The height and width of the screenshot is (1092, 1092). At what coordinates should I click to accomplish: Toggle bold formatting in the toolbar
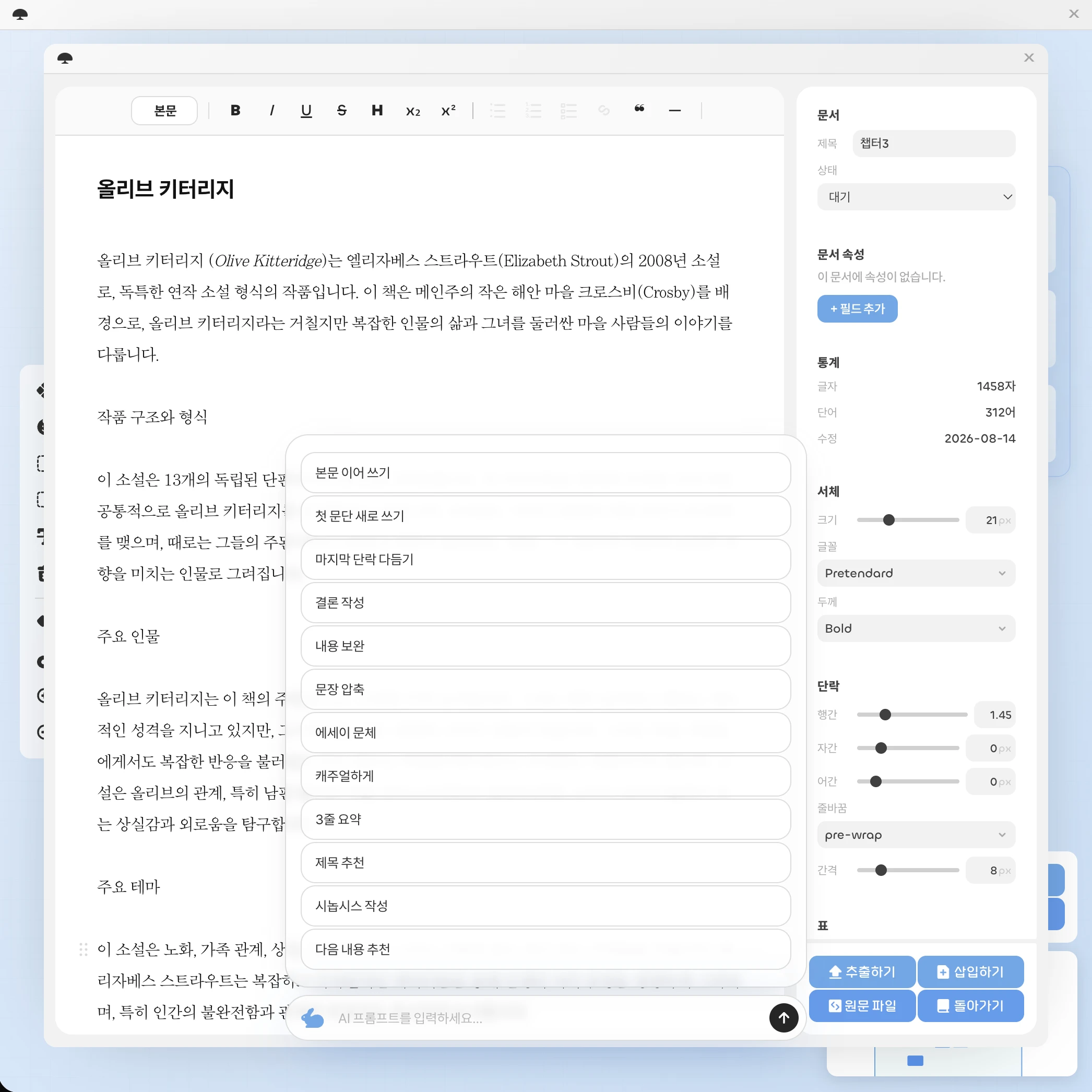pos(236,110)
